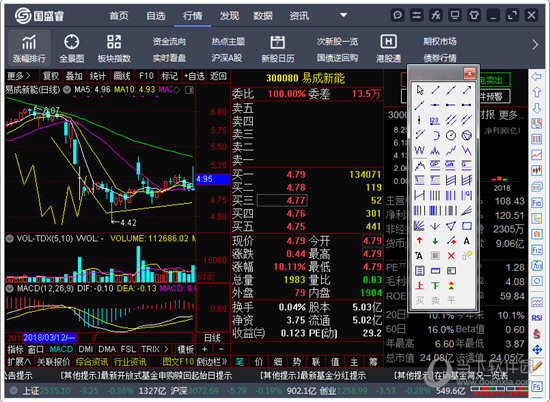The height and width of the screenshot is (402, 550).
Task: Zoom in chart with + button
Action: point(204,349)
